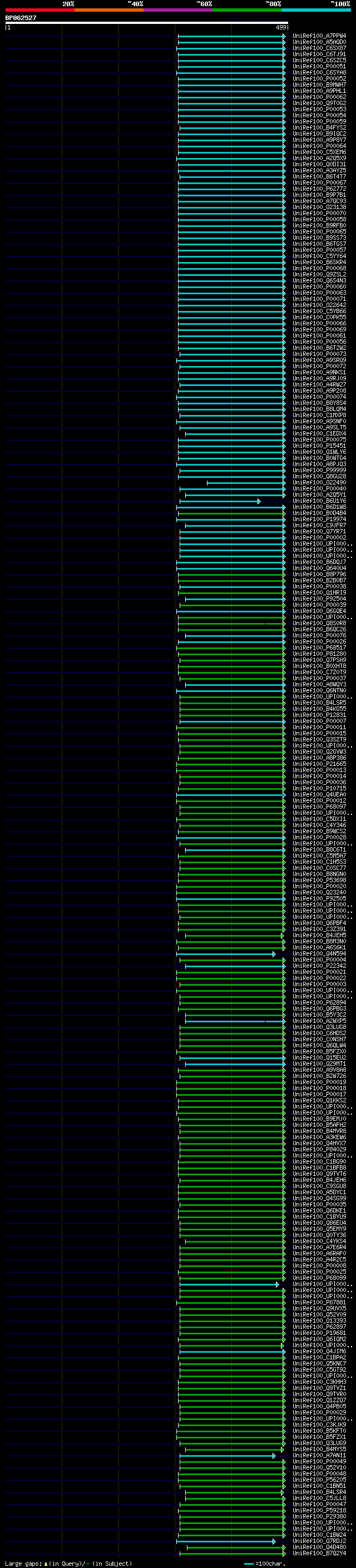The image size is (356, 1568).
Task: Select hit UniRef100_B9MWH7
Action: [319, 85]
